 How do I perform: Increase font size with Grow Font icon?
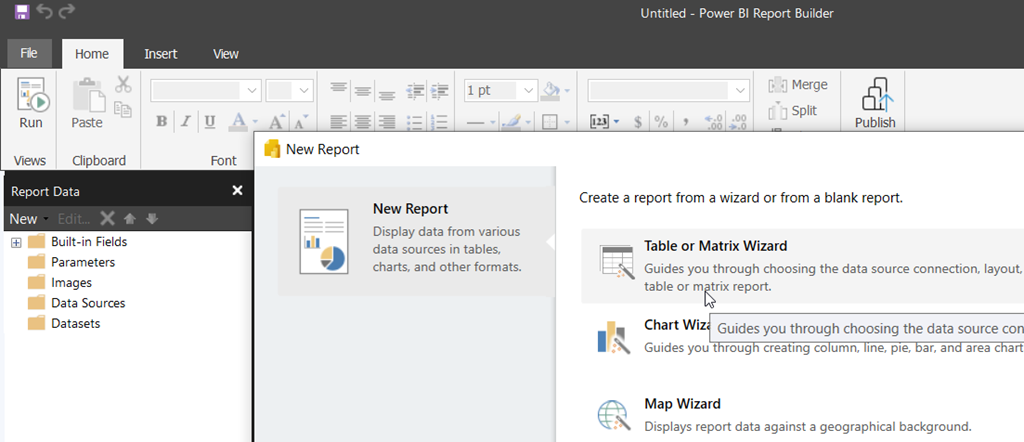tap(277, 121)
